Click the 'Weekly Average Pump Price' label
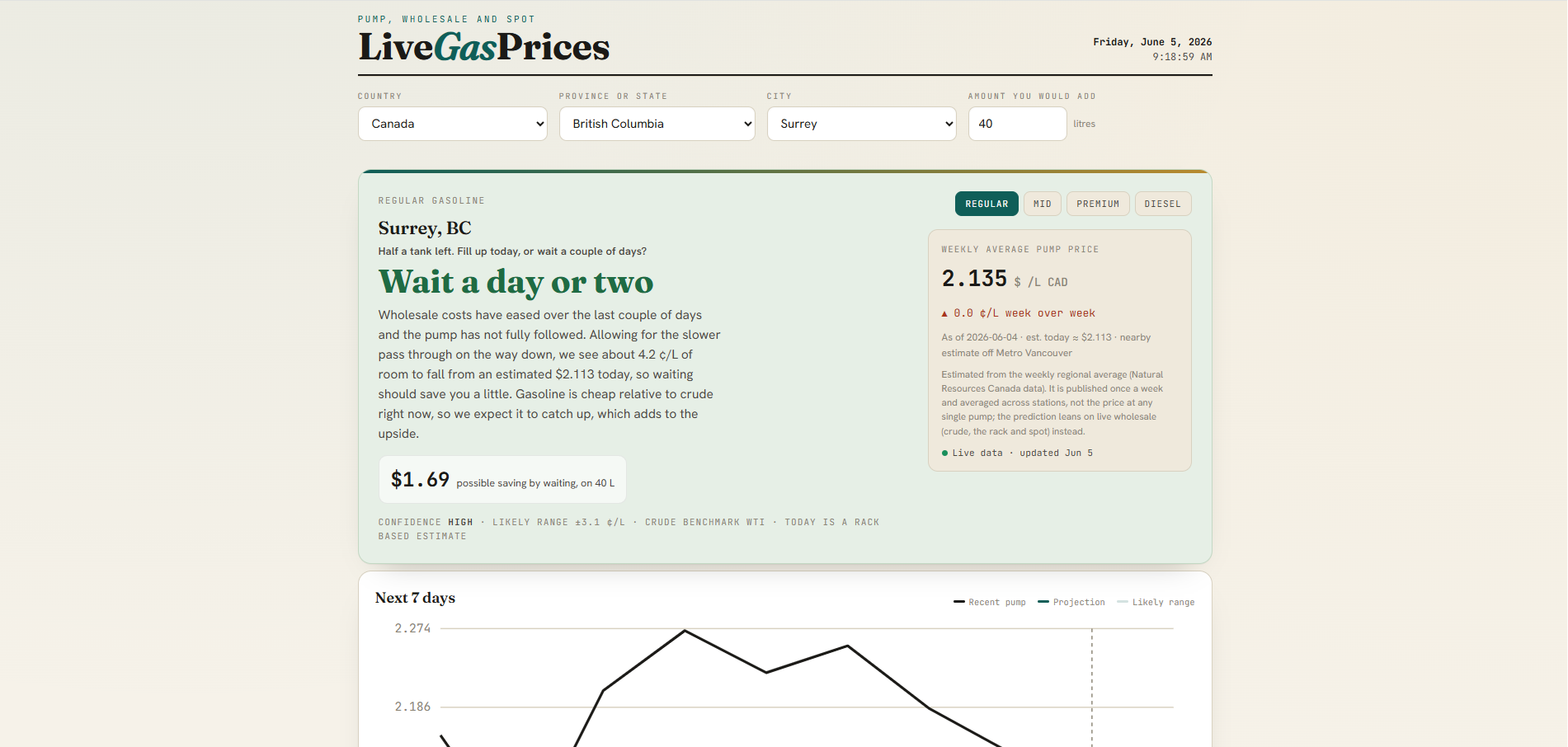 [1020, 250]
